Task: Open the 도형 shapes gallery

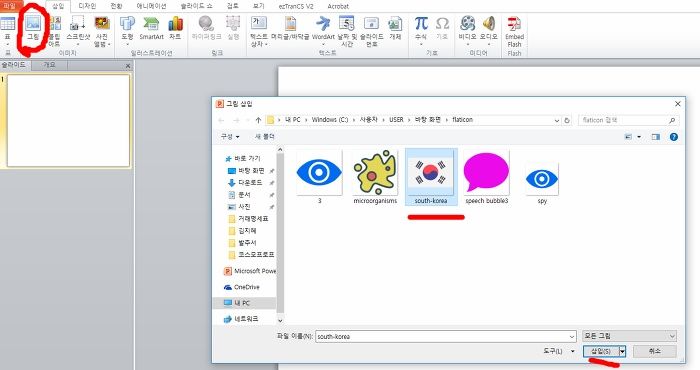Action: click(x=128, y=30)
